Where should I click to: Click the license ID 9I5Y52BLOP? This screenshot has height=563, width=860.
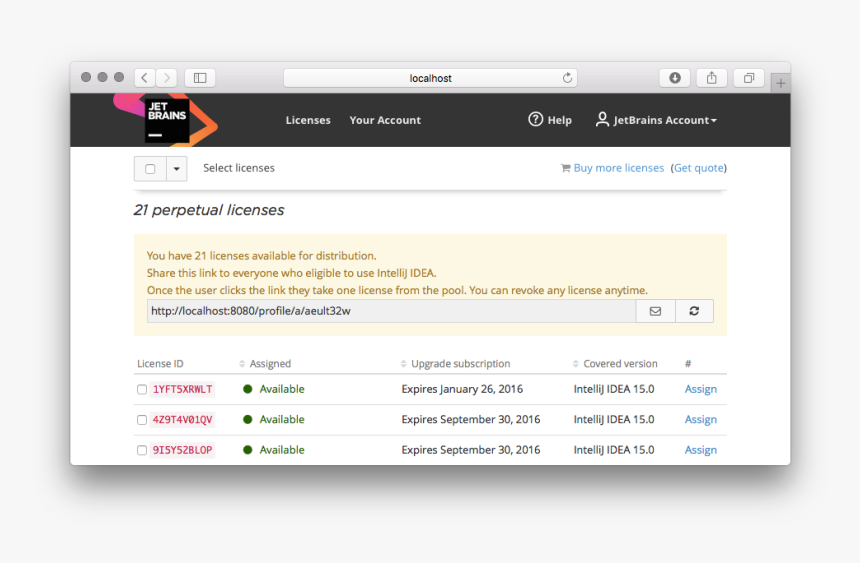point(182,451)
